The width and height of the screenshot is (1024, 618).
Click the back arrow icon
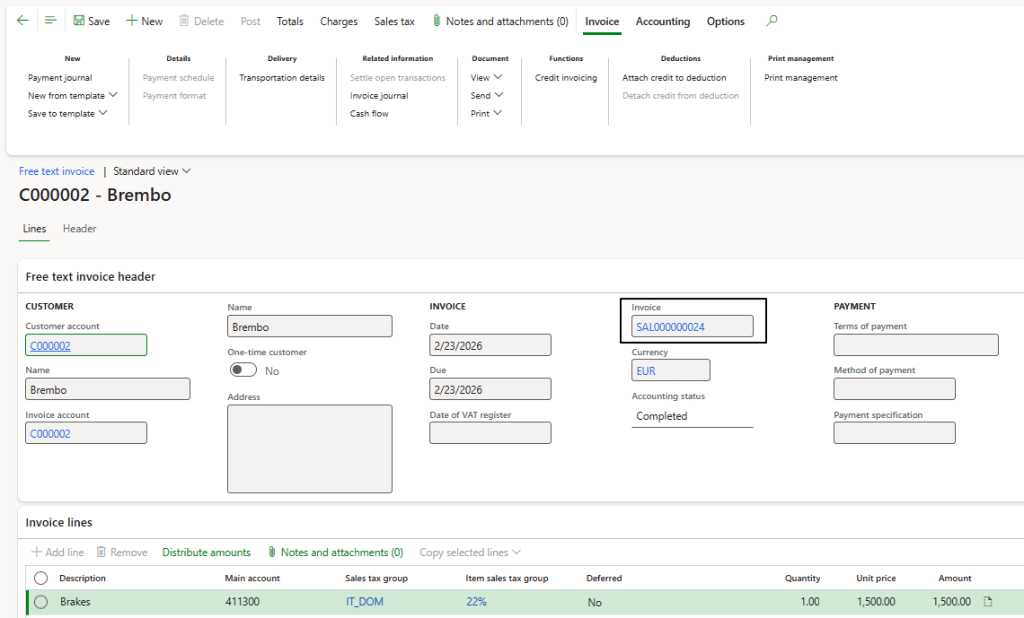[x=23, y=21]
